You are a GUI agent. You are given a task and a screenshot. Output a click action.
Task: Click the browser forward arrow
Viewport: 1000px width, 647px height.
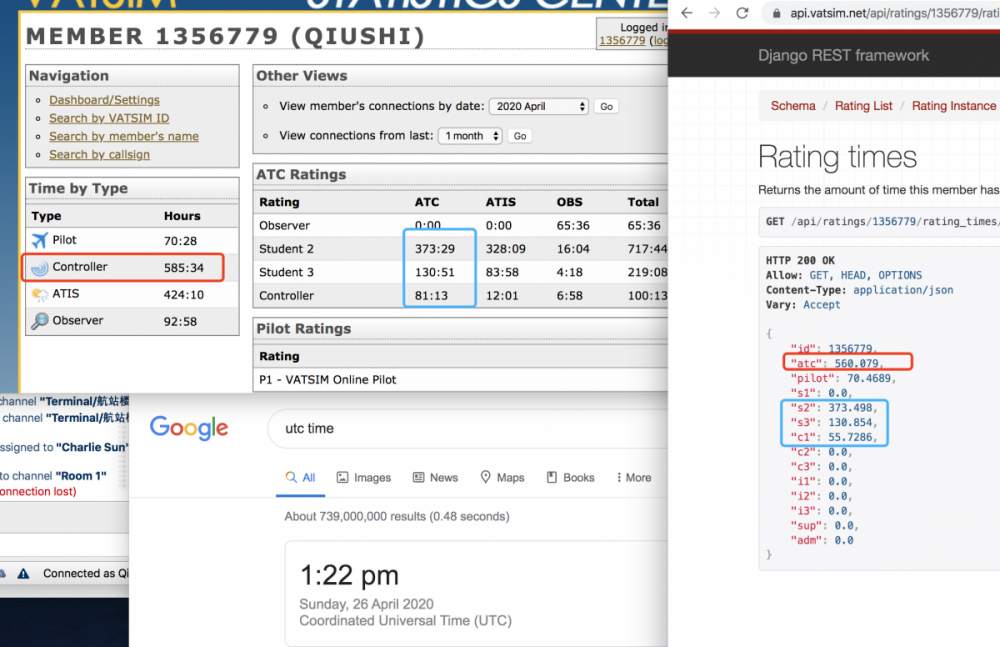(713, 13)
